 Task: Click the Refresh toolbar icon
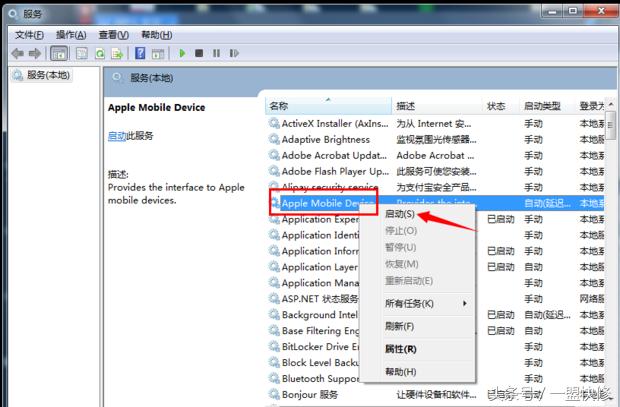point(100,53)
